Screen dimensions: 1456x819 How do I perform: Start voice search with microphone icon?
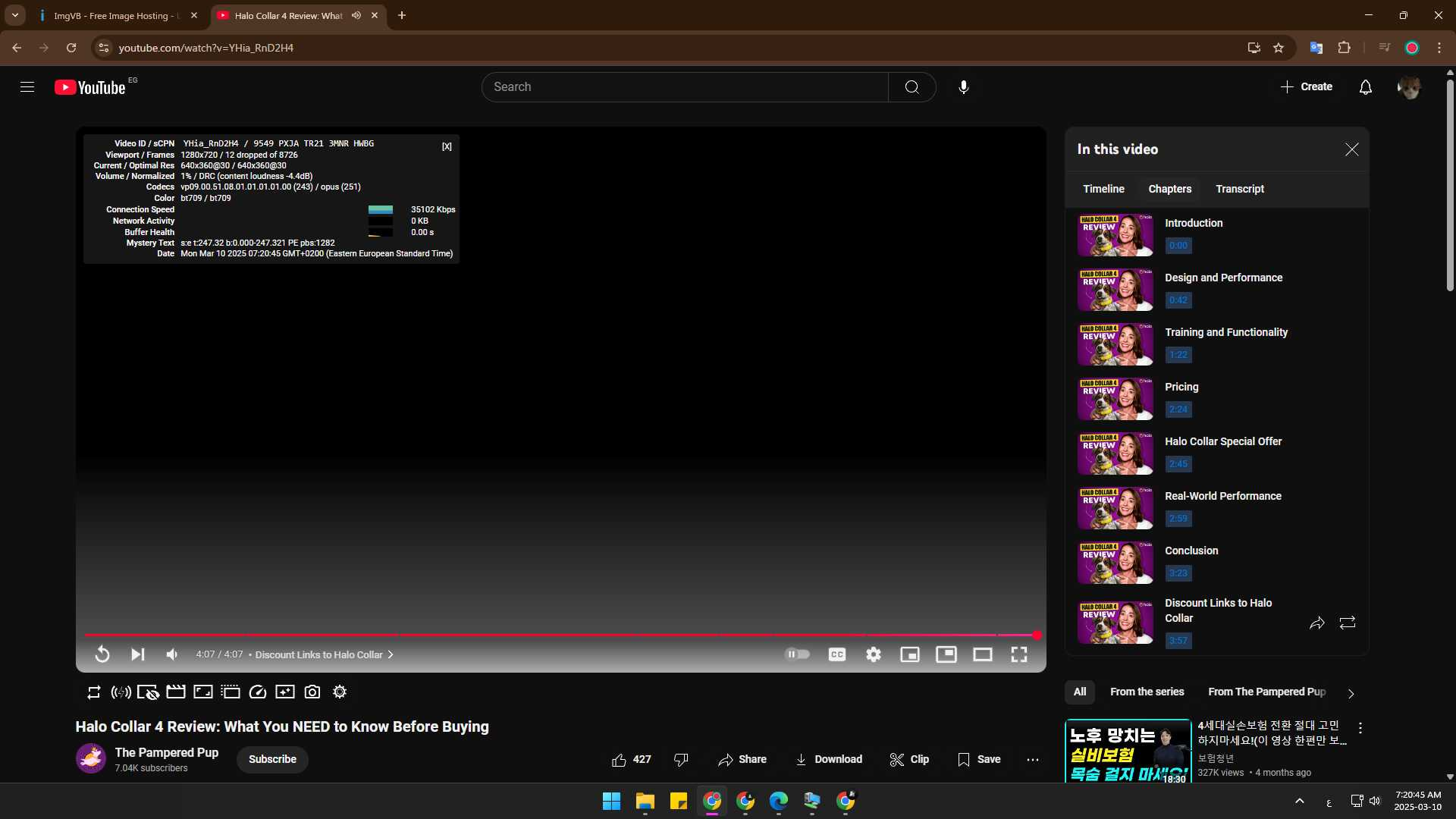963,87
